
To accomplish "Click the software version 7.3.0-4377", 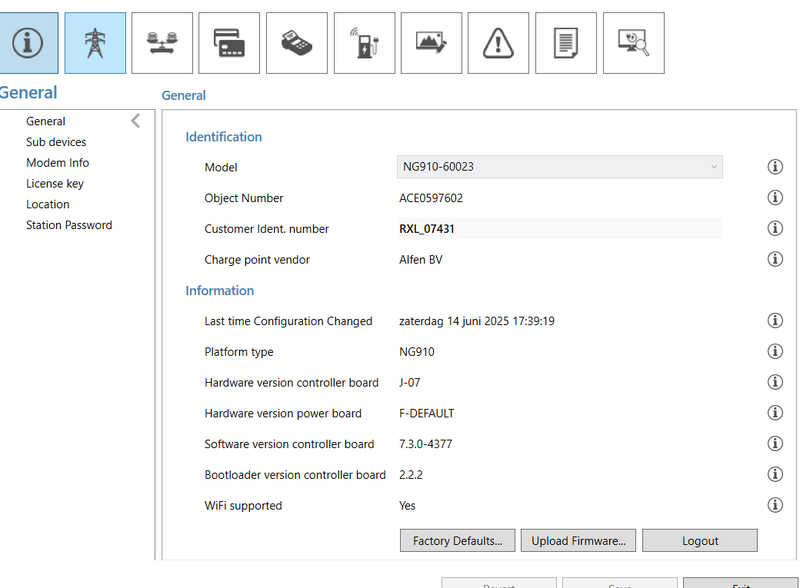I will coord(426,444).
